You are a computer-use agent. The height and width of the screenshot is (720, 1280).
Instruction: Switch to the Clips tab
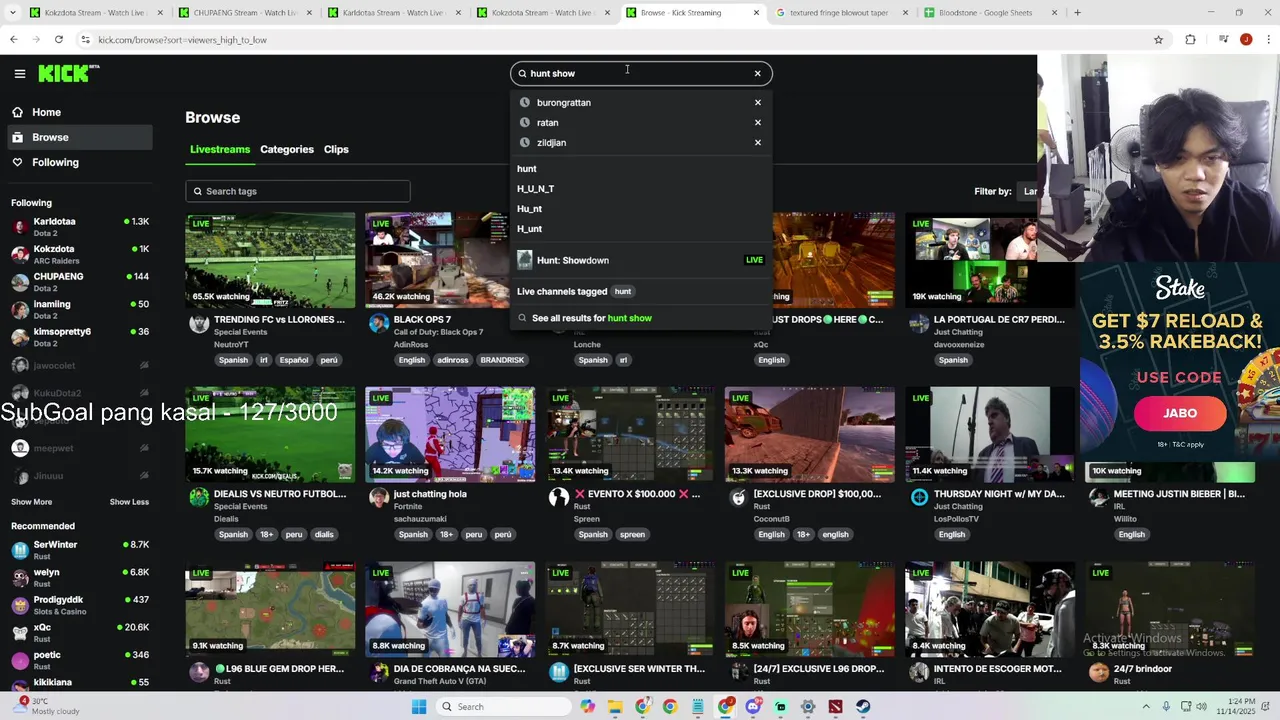(x=336, y=149)
